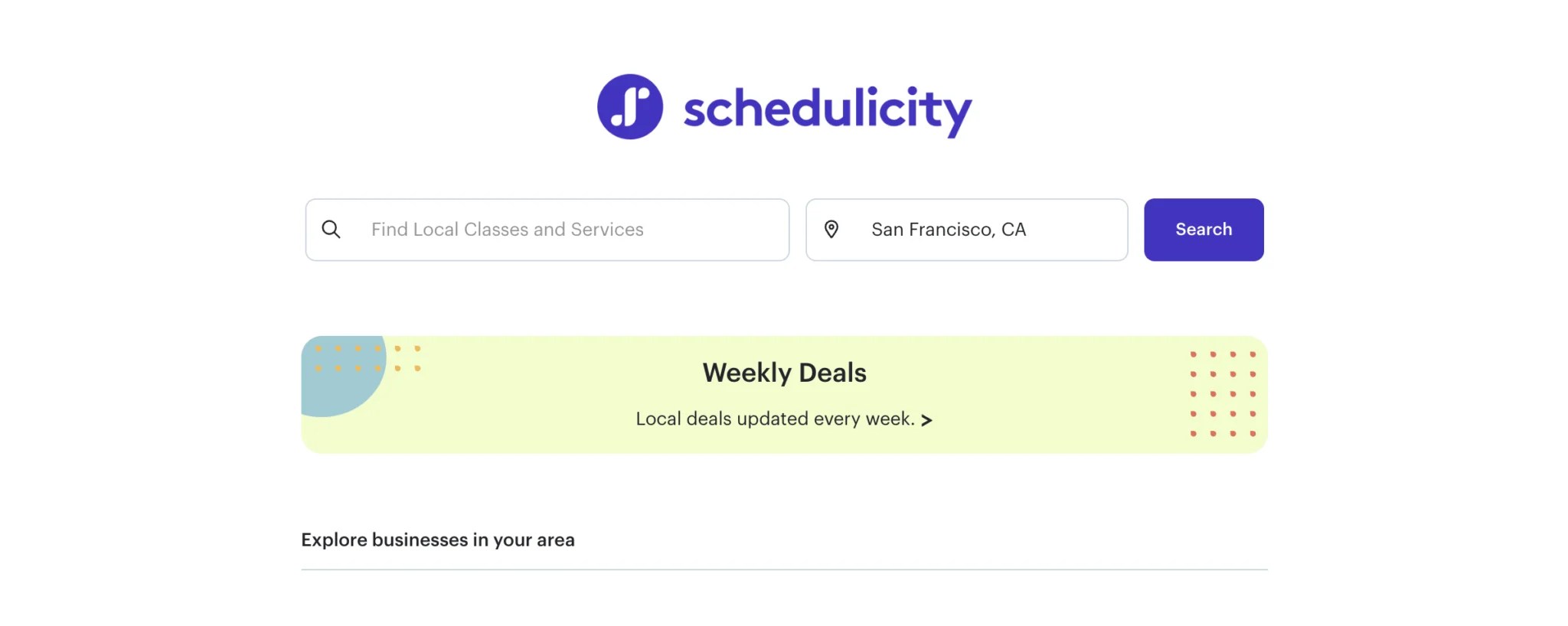Click the purple circle of the Schedulicity logo
1568x626 pixels.
[x=632, y=107]
